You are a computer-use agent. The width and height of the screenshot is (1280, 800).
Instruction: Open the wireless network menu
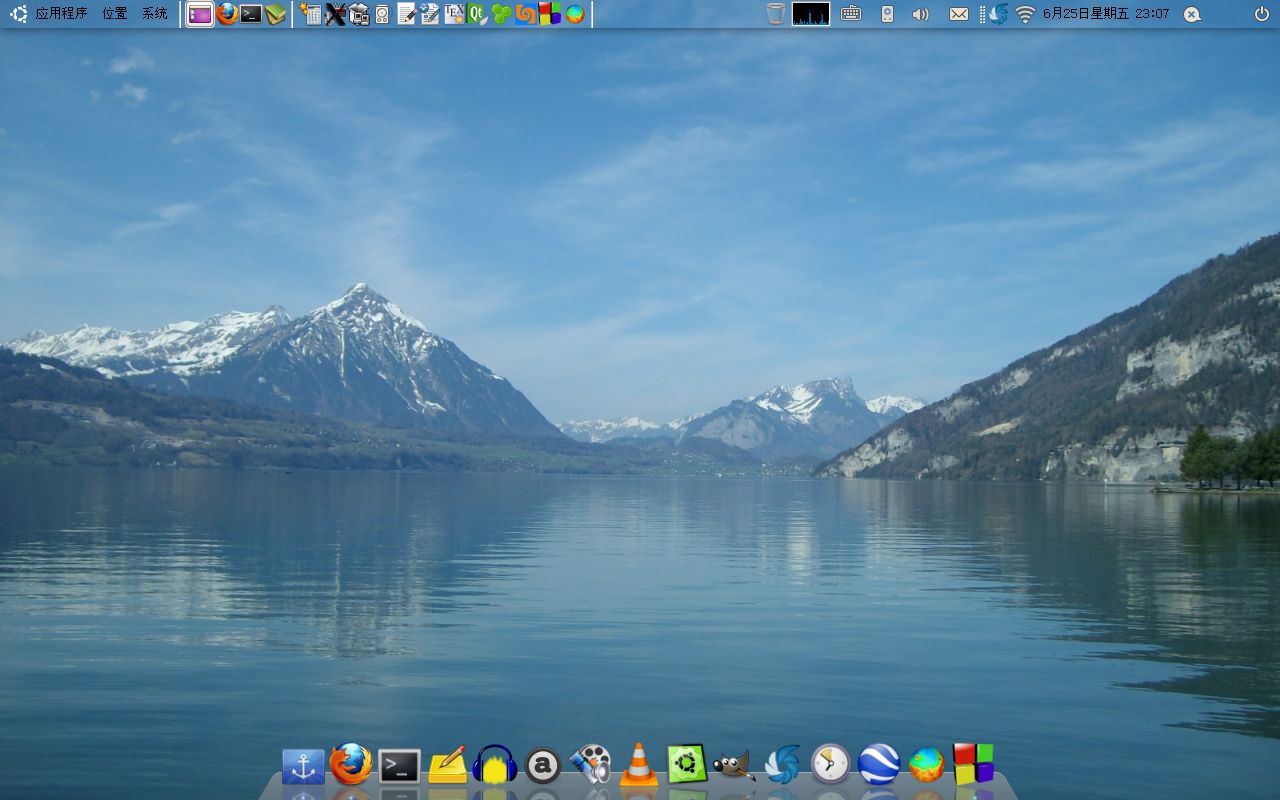[x=1025, y=14]
